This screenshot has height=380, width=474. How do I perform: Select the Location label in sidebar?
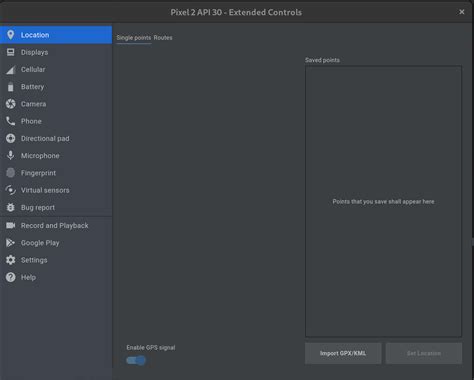(x=35, y=35)
